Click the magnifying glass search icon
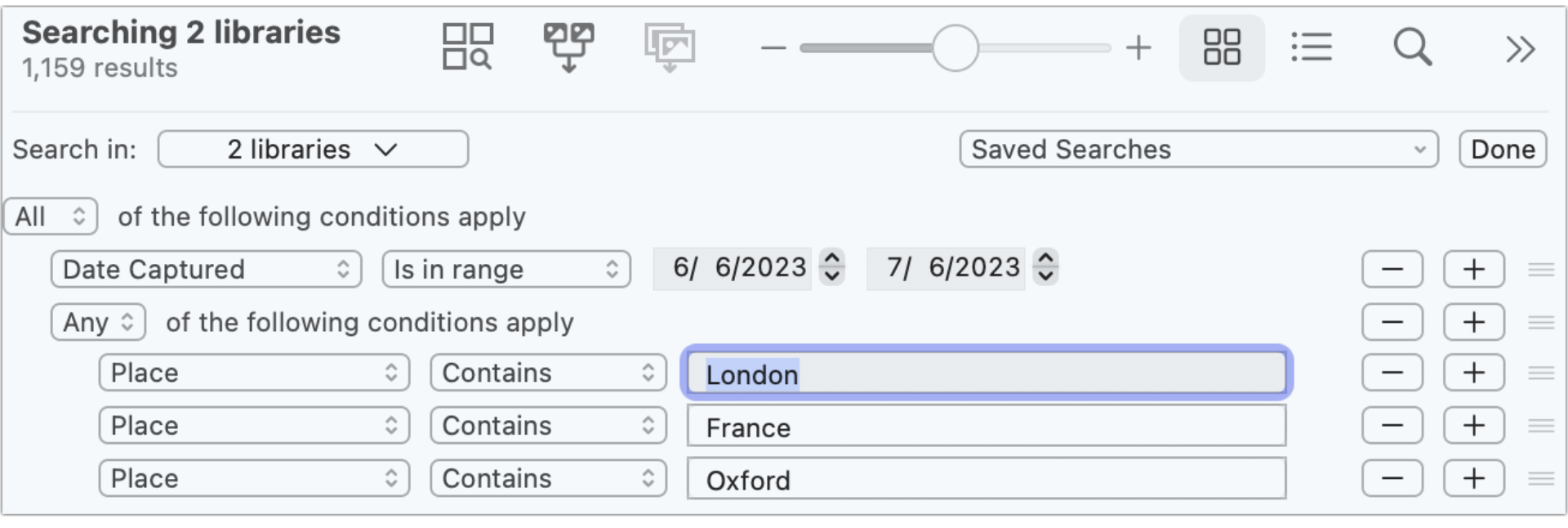Screen dimensions: 1568x528 click(x=1412, y=47)
